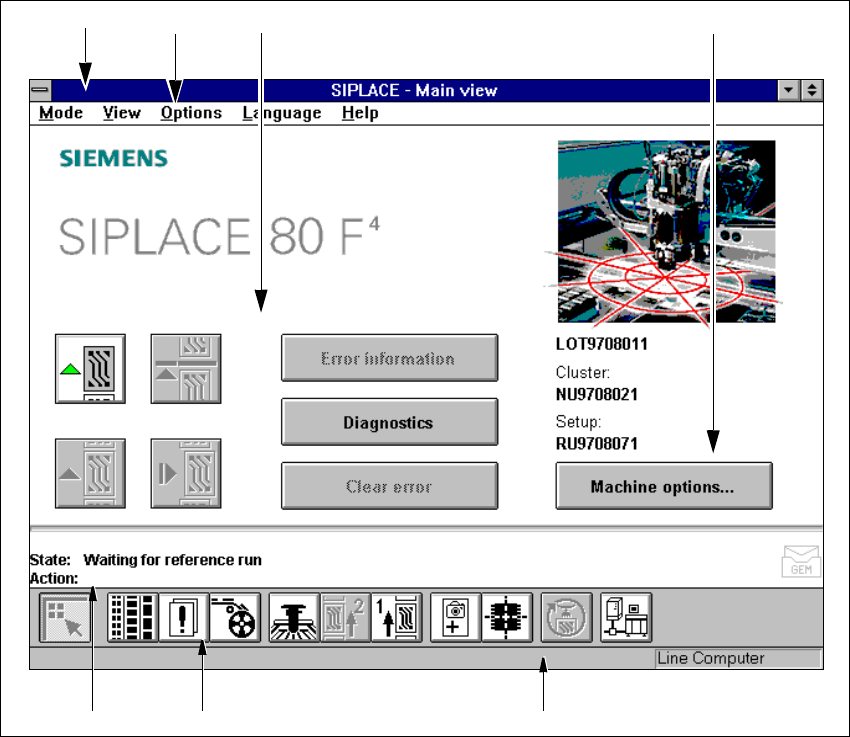The image size is (850, 737).
Task: Click the setup value RU9708071
Action: [597, 444]
